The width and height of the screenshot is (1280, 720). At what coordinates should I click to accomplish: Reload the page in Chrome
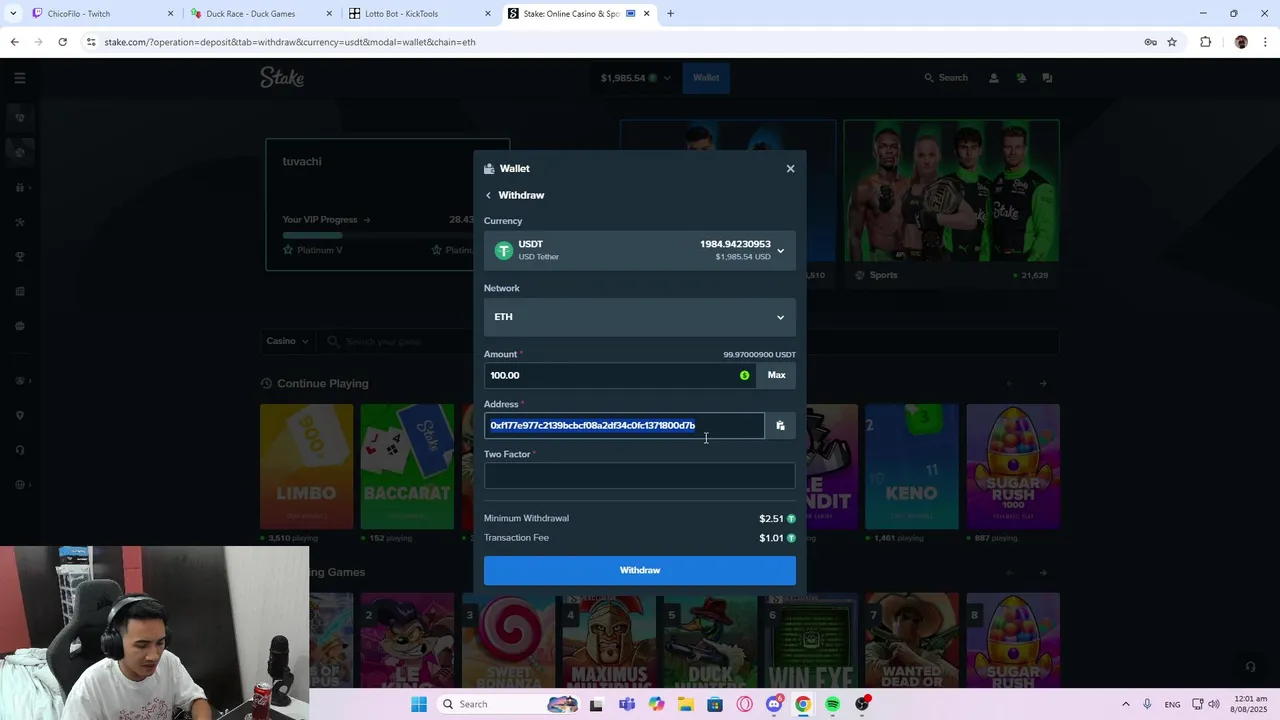tap(62, 42)
